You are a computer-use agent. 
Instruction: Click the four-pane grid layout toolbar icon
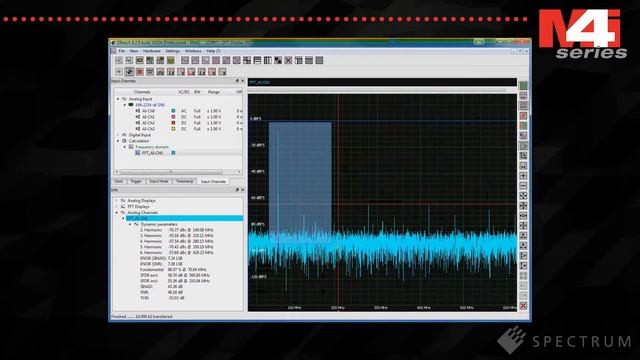pos(247,60)
